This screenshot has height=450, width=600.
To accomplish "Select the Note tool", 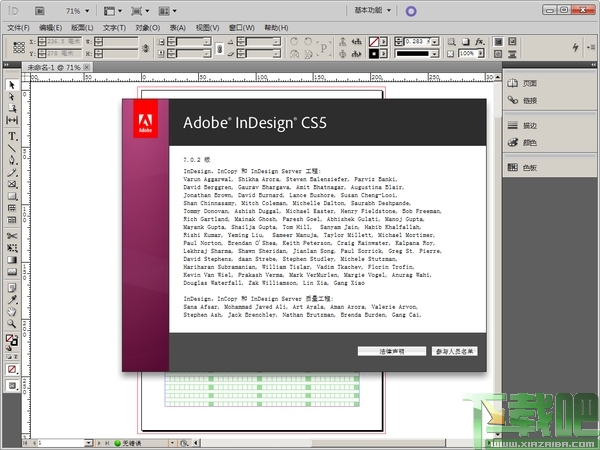I will [11, 288].
